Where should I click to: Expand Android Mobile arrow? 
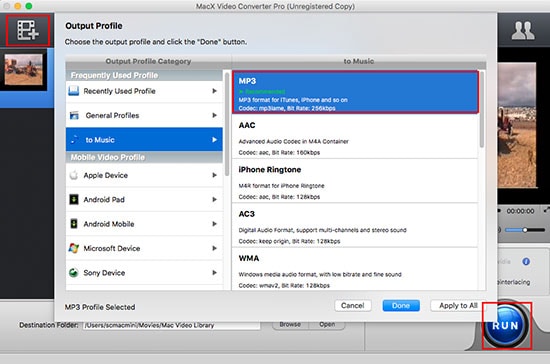214,223
